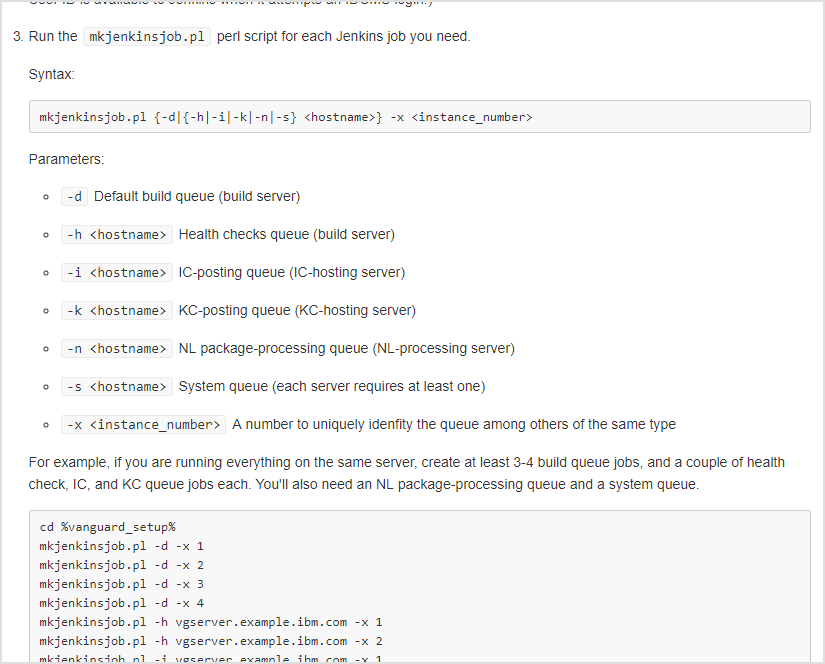
Task: Click 'Default build queue (build server)' text
Action: pos(197,197)
